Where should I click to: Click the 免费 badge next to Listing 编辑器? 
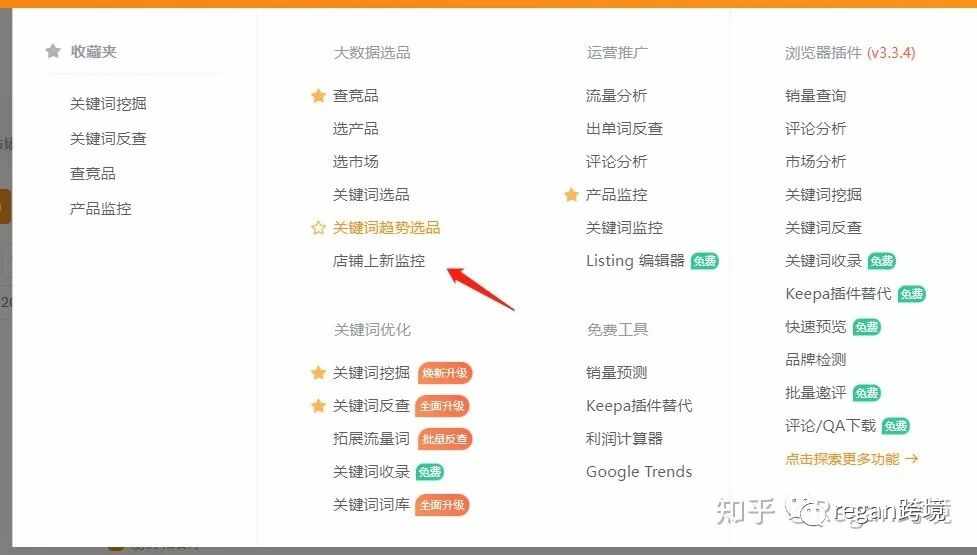(x=705, y=261)
